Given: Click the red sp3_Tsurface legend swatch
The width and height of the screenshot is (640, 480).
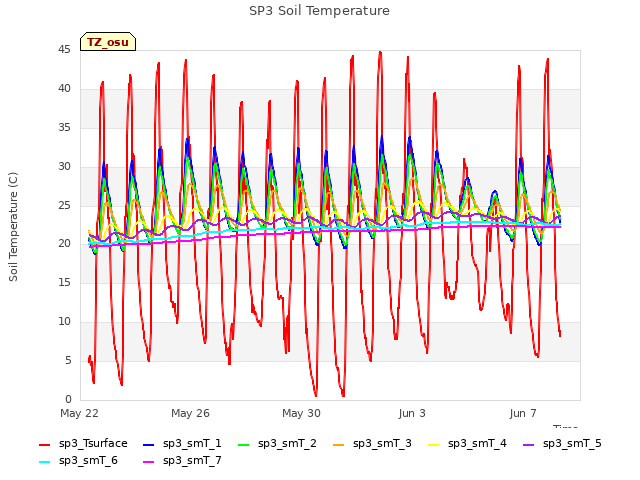Looking at the screenshot, I should click(44, 444).
